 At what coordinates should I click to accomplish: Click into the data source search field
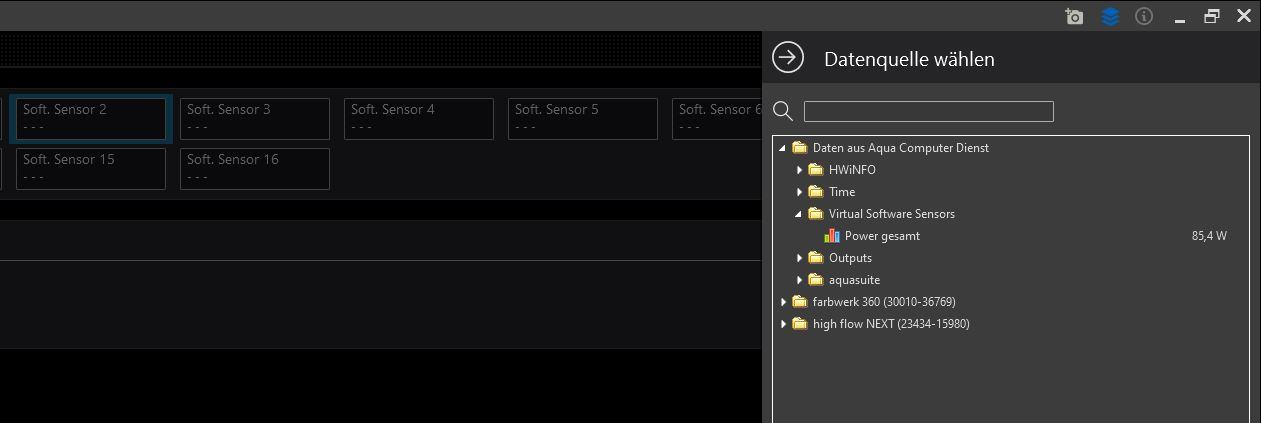(929, 111)
